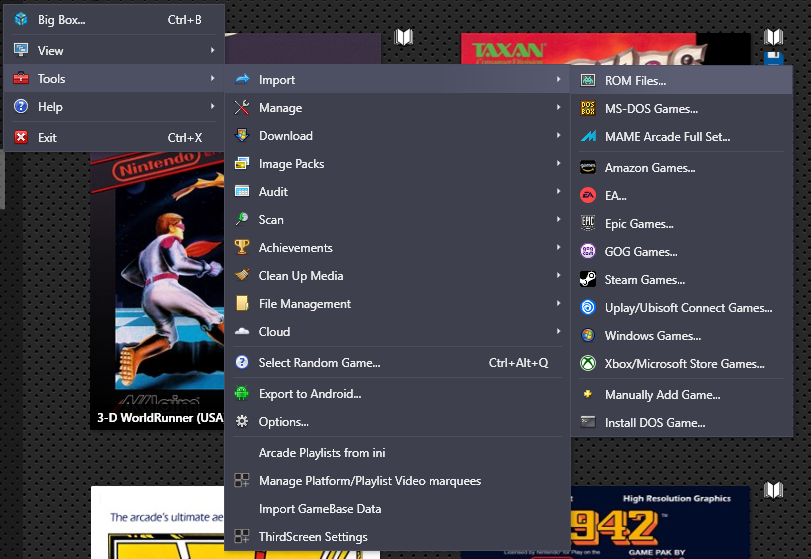Screen dimensions: 811x559
Task: Click the Achievements trophy icon
Action: tap(242, 247)
